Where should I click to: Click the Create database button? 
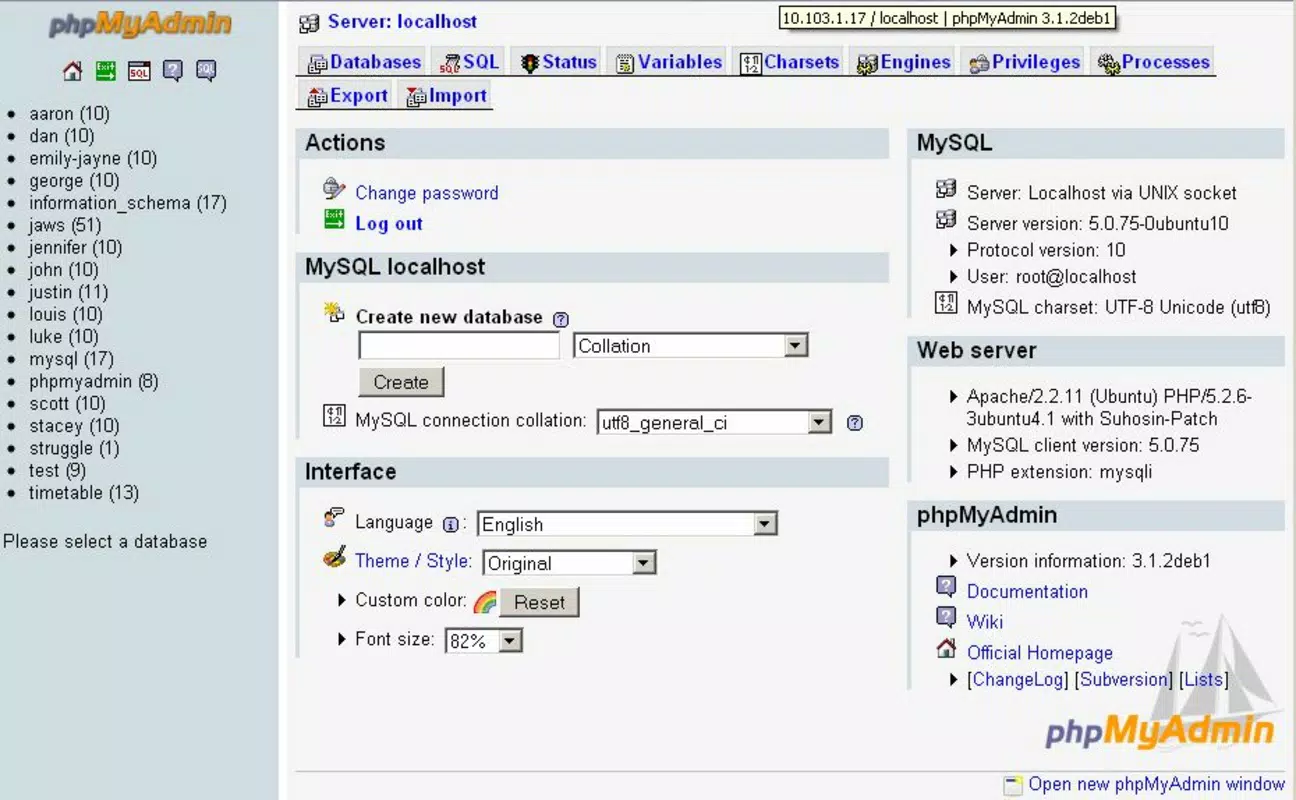(401, 382)
